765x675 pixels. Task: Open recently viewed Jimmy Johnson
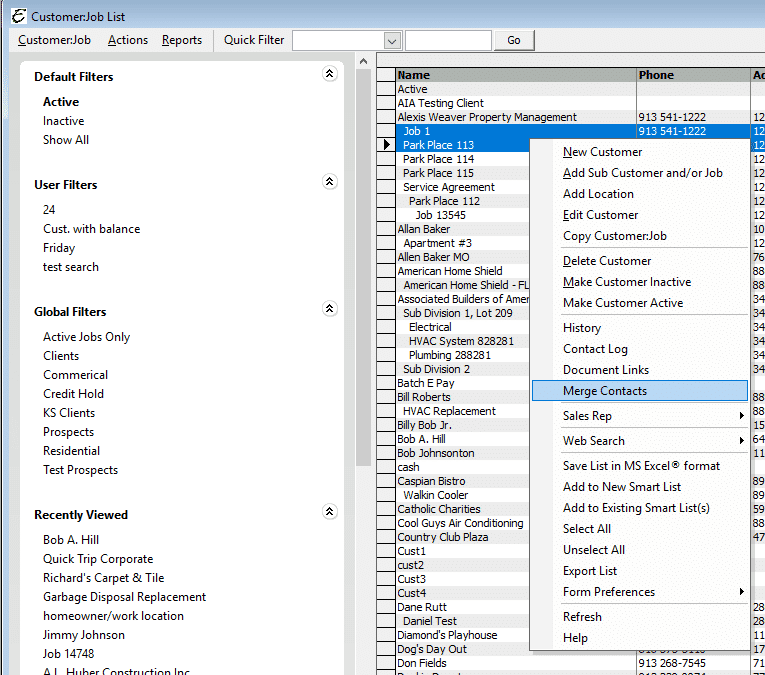coord(83,635)
